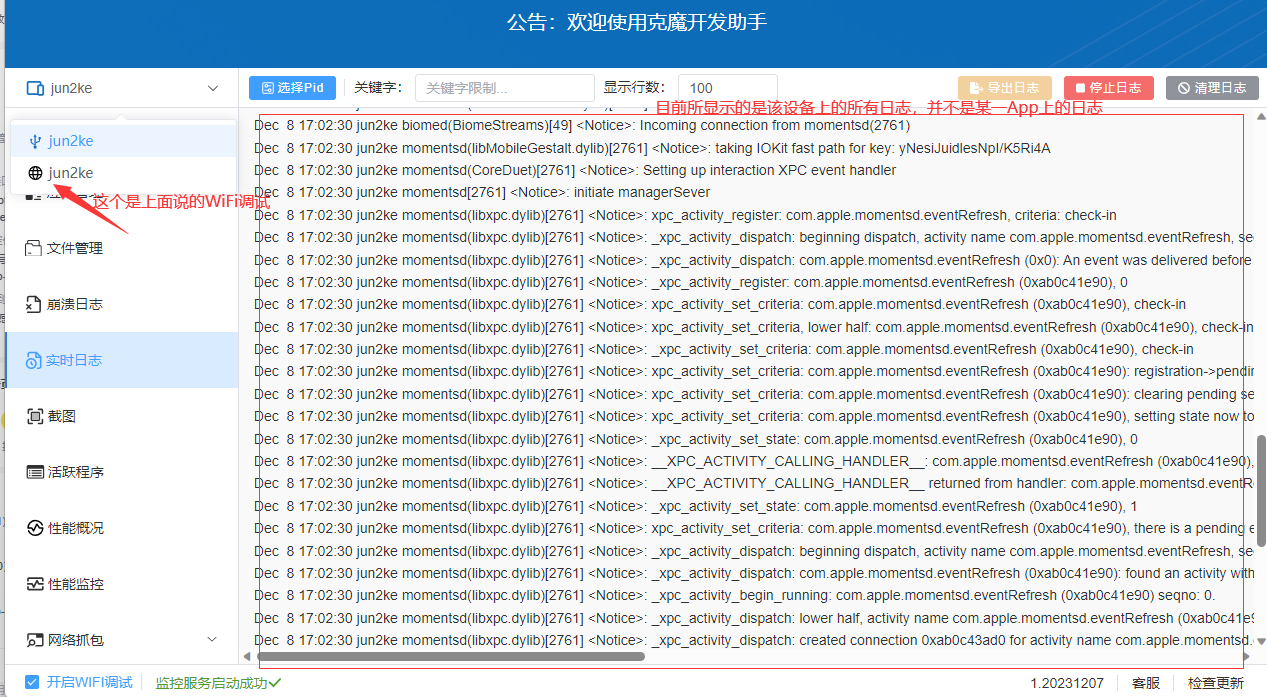Click 检查更新 to check for updates
The height and width of the screenshot is (697, 1267).
[x=1216, y=683]
